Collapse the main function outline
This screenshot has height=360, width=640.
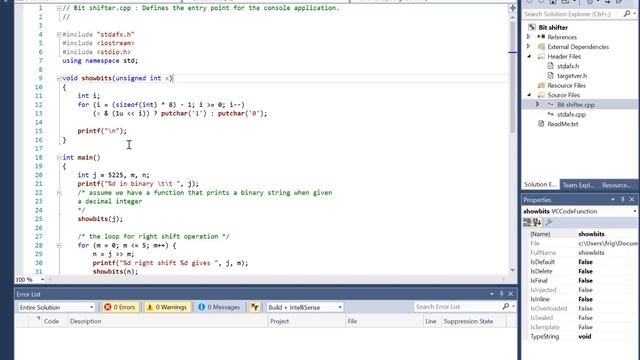[59, 157]
